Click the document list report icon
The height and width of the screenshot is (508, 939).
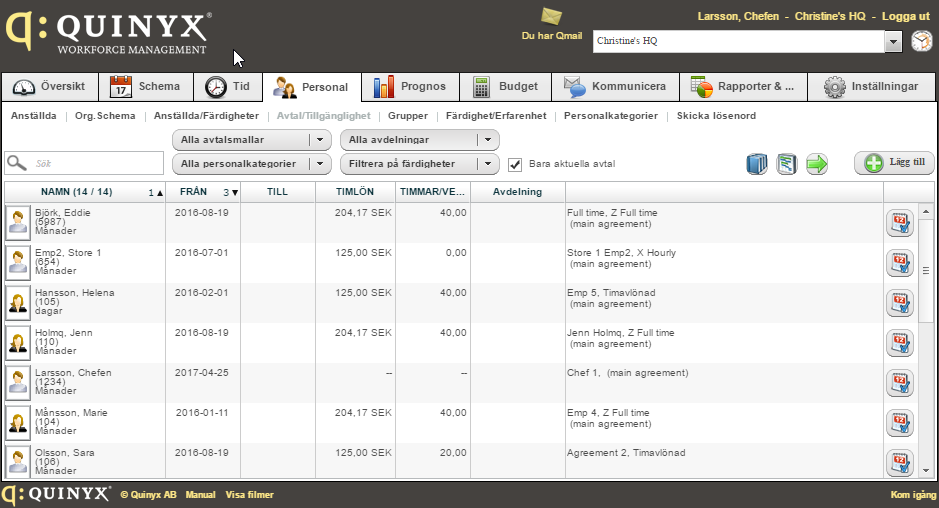coord(787,164)
